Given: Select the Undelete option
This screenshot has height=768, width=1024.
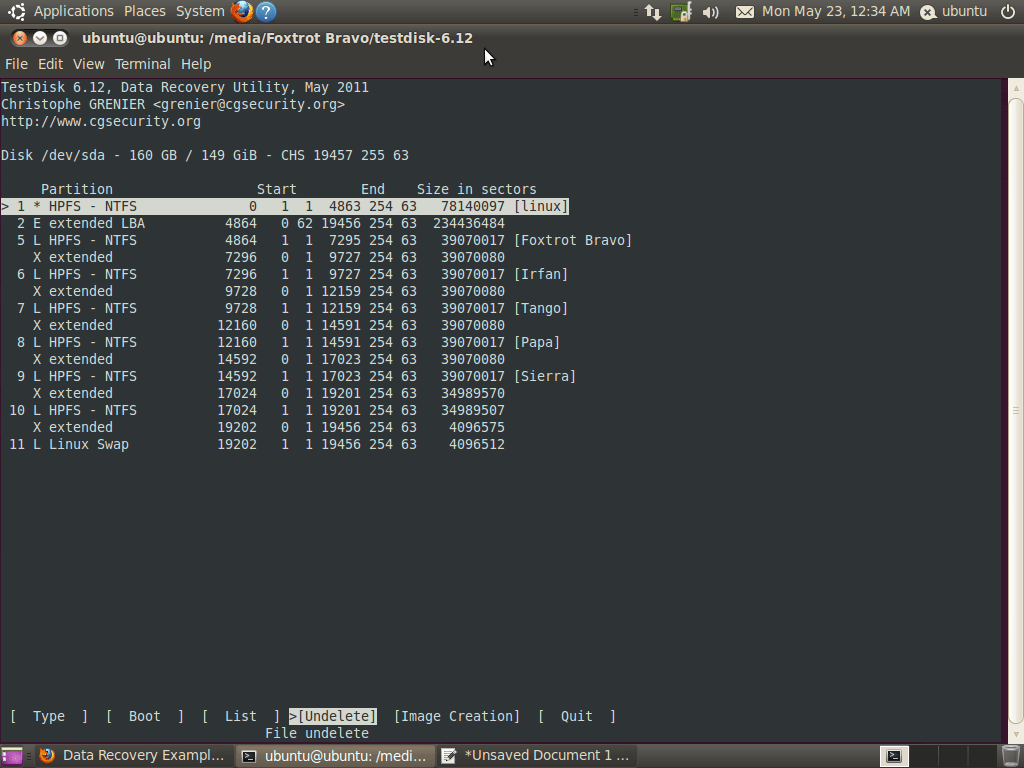Looking at the screenshot, I should point(333,716).
